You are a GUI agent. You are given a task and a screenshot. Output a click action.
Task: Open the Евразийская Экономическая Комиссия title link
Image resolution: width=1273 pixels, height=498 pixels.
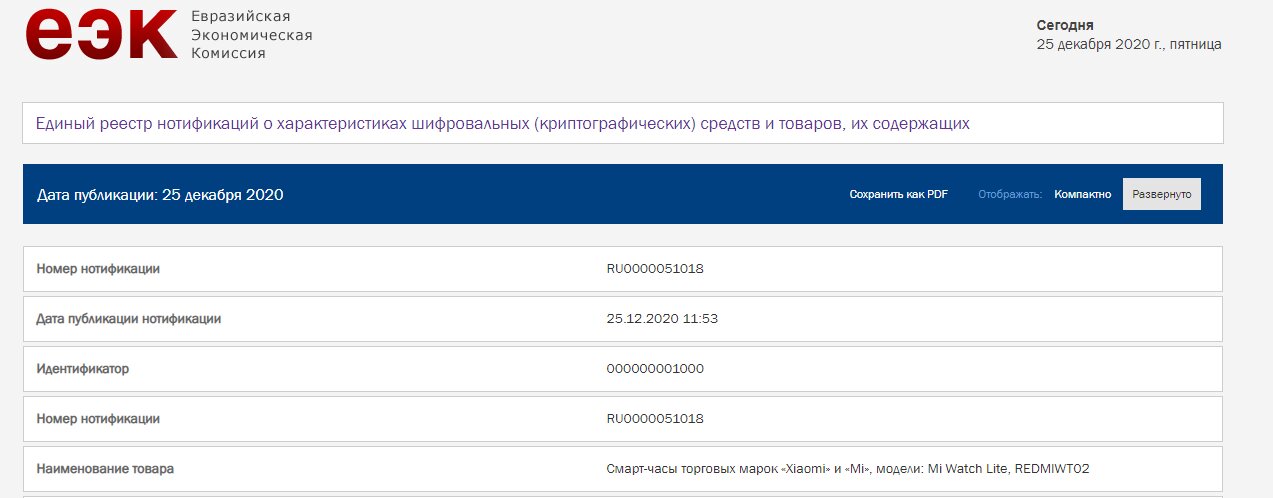(251, 35)
